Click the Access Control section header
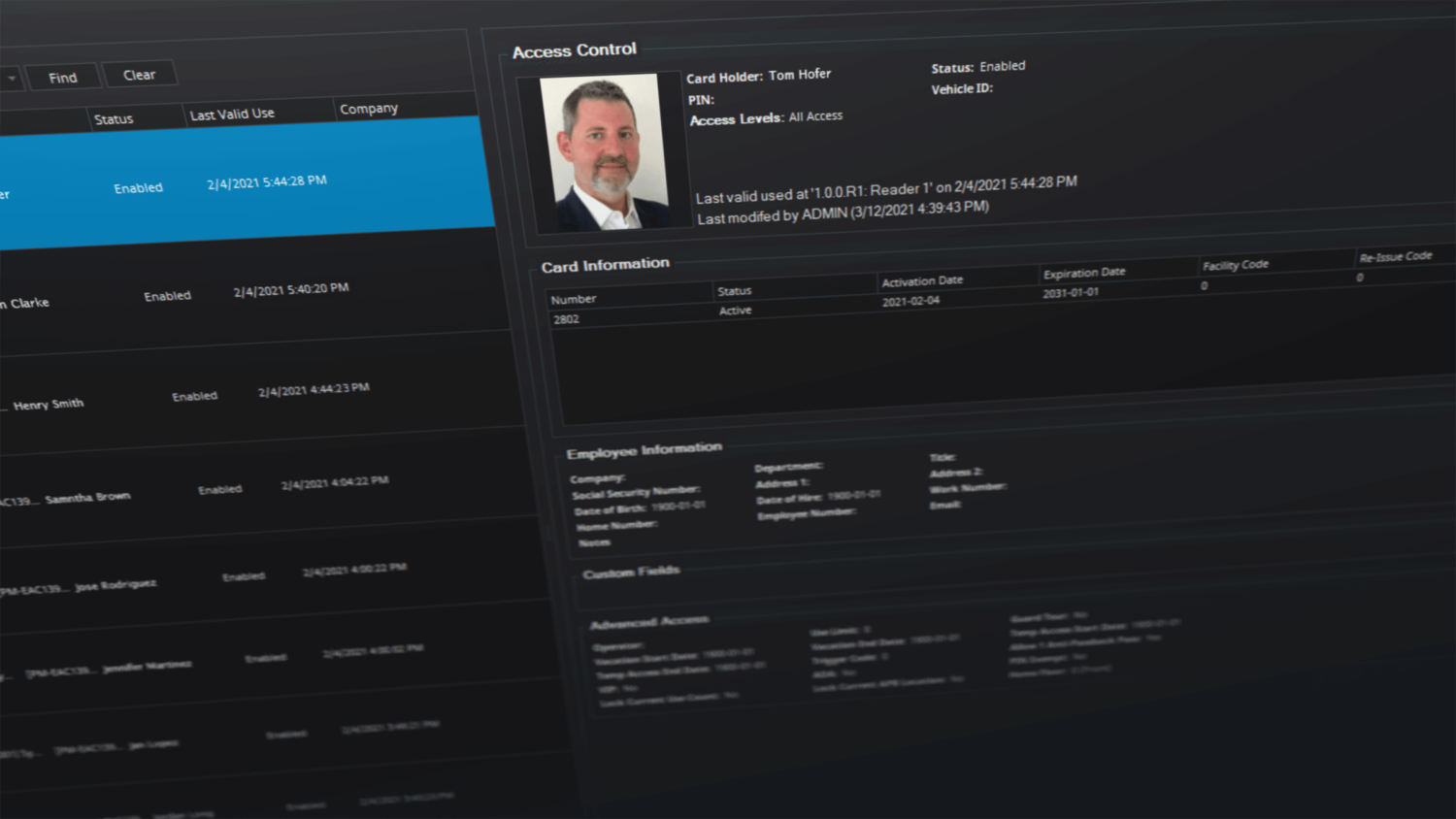Screen dimensions: 1456x819 (x=574, y=49)
